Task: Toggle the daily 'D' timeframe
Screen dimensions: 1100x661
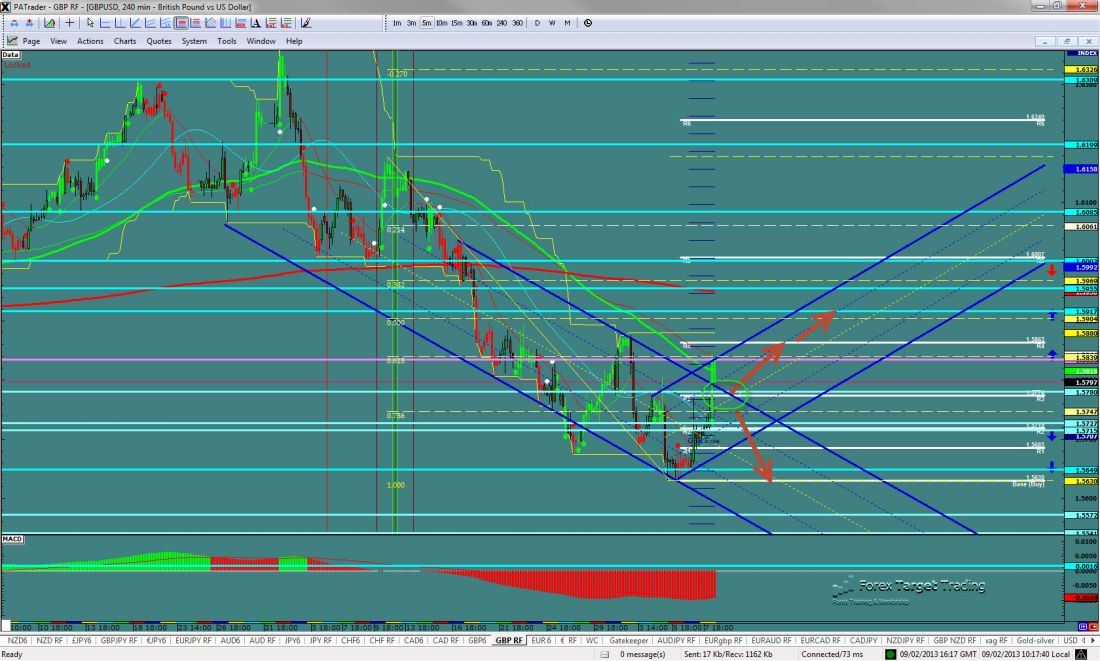Action: click(x=537, y=22)
